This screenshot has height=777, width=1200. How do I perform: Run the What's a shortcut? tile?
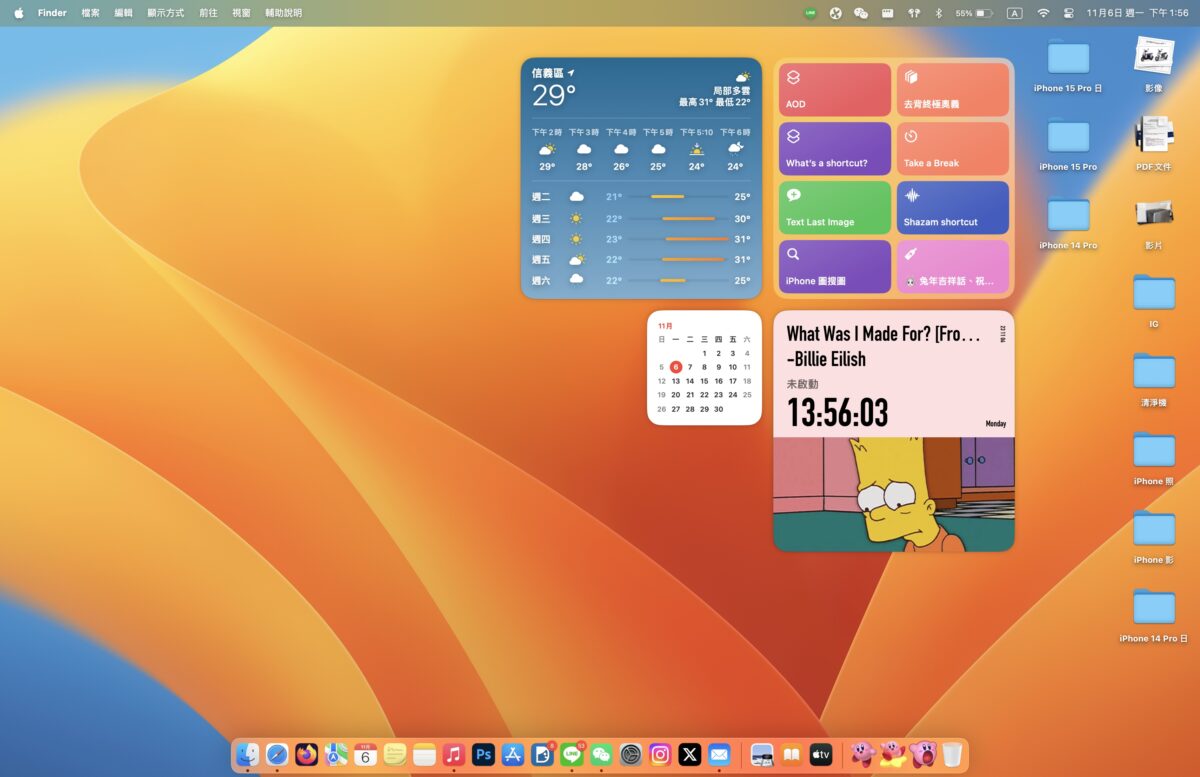835,149
